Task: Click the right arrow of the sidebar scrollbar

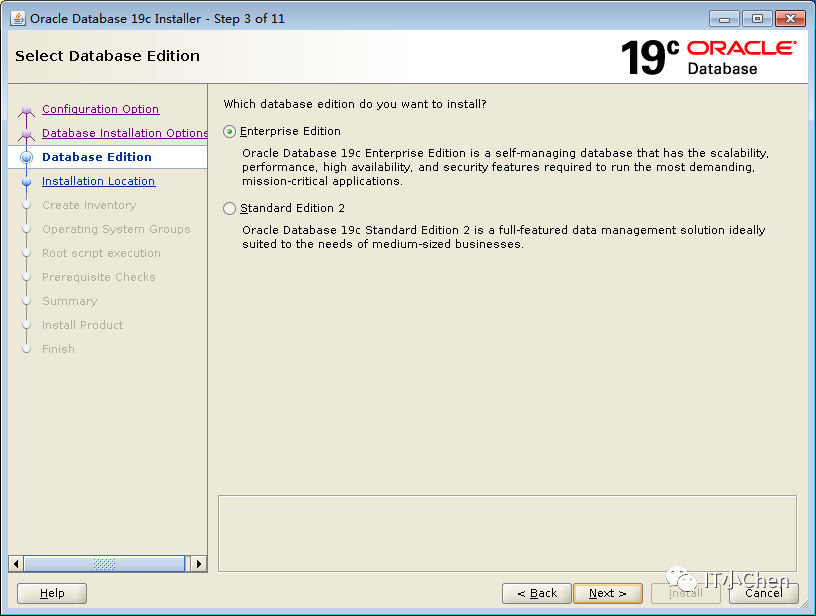Action: [x=199, y=564]
